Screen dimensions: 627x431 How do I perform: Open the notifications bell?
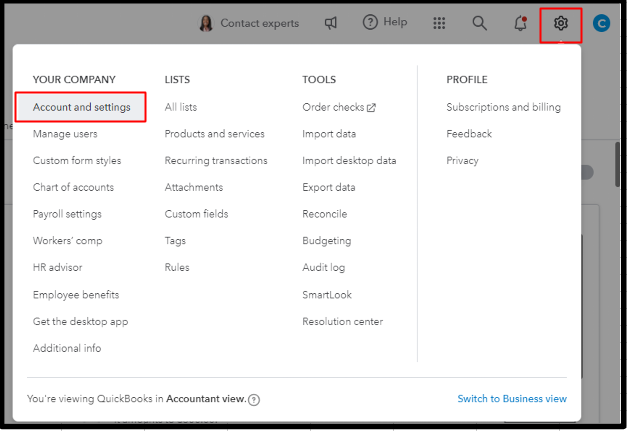point(520,23)
